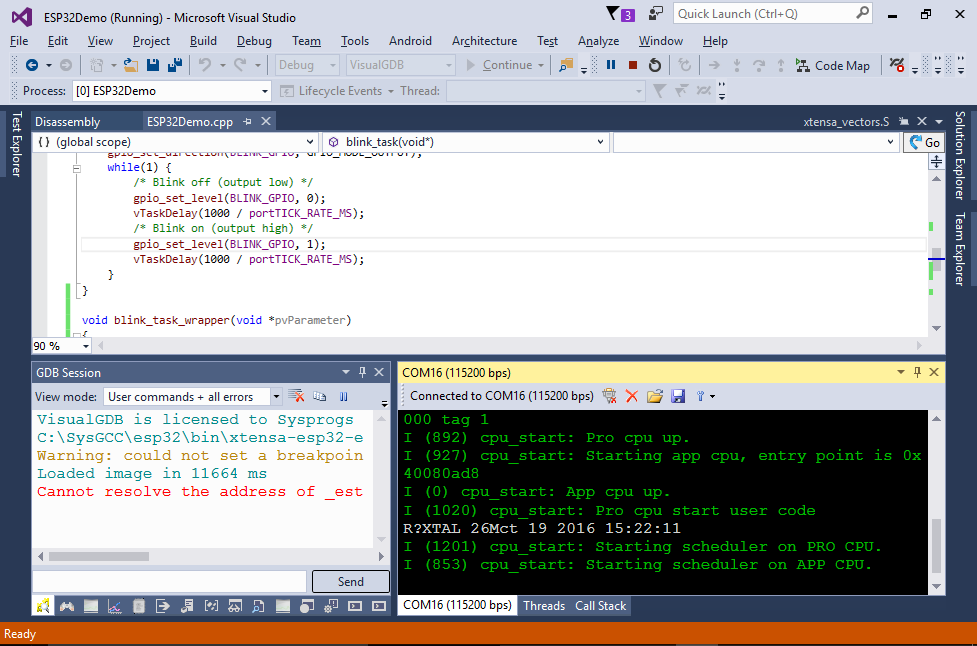
Task: Switch to the Threads tab
Action: click(544, 606)
